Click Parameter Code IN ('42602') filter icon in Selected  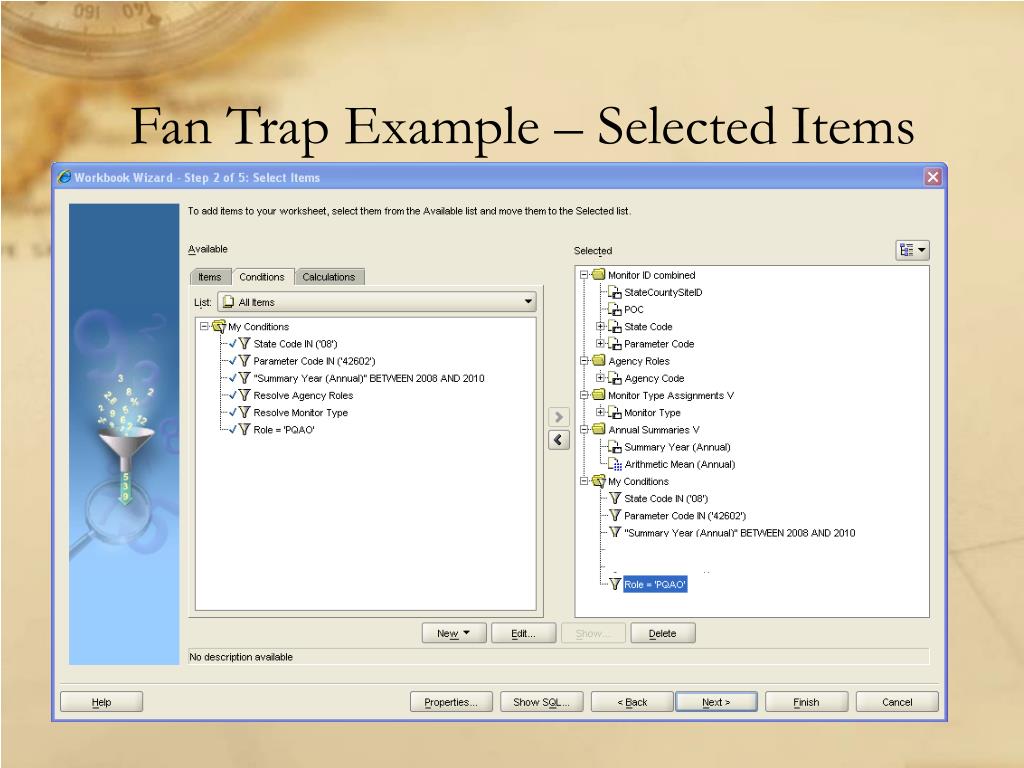(x=615, y=515)
